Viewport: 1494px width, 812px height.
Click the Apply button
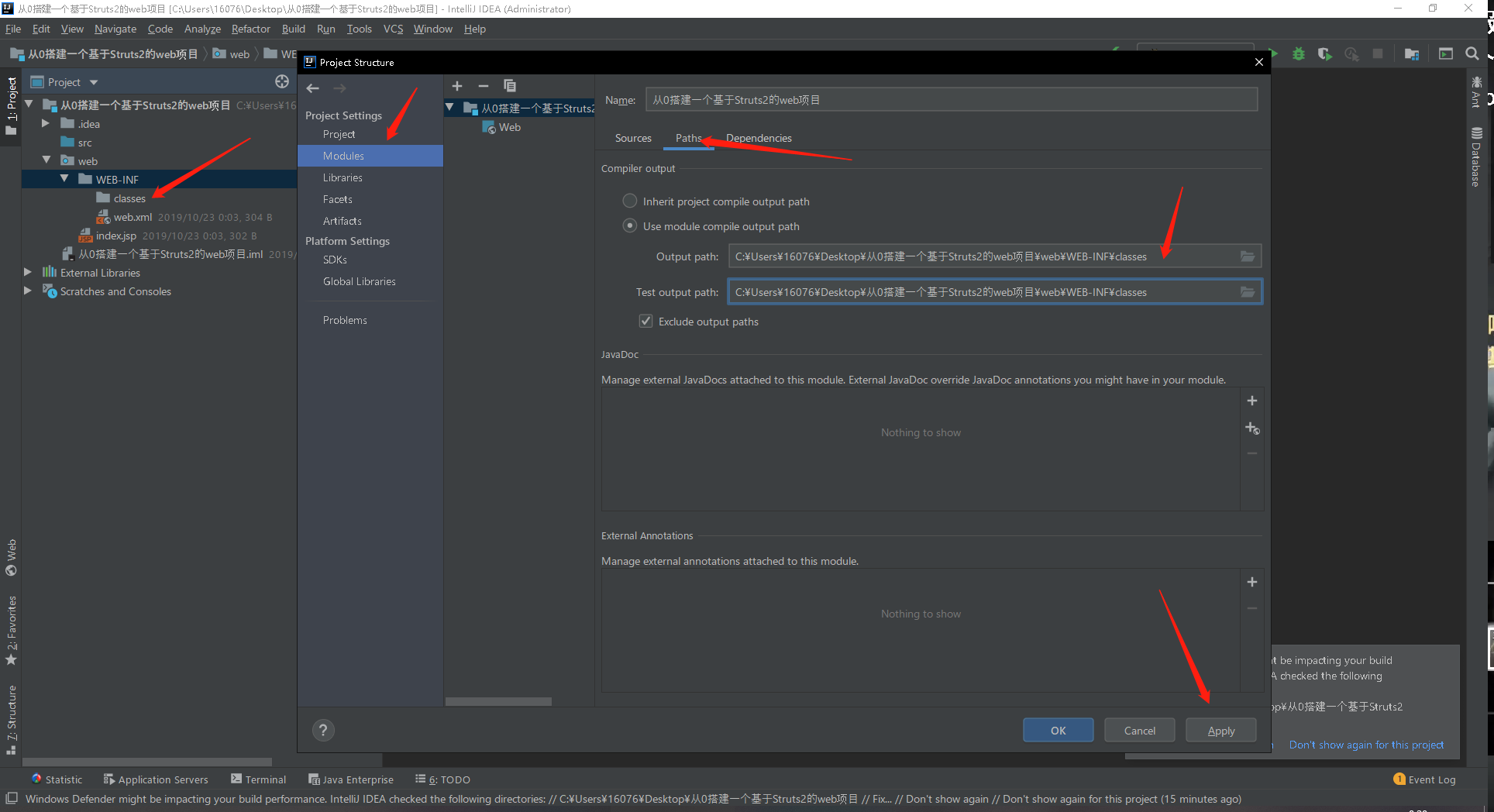tap(1221, 730)
